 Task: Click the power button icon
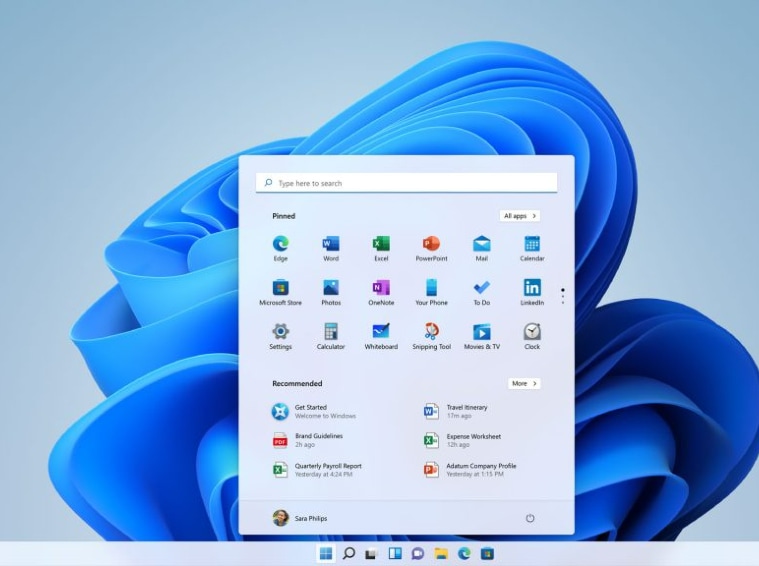(x=530, y=518)
